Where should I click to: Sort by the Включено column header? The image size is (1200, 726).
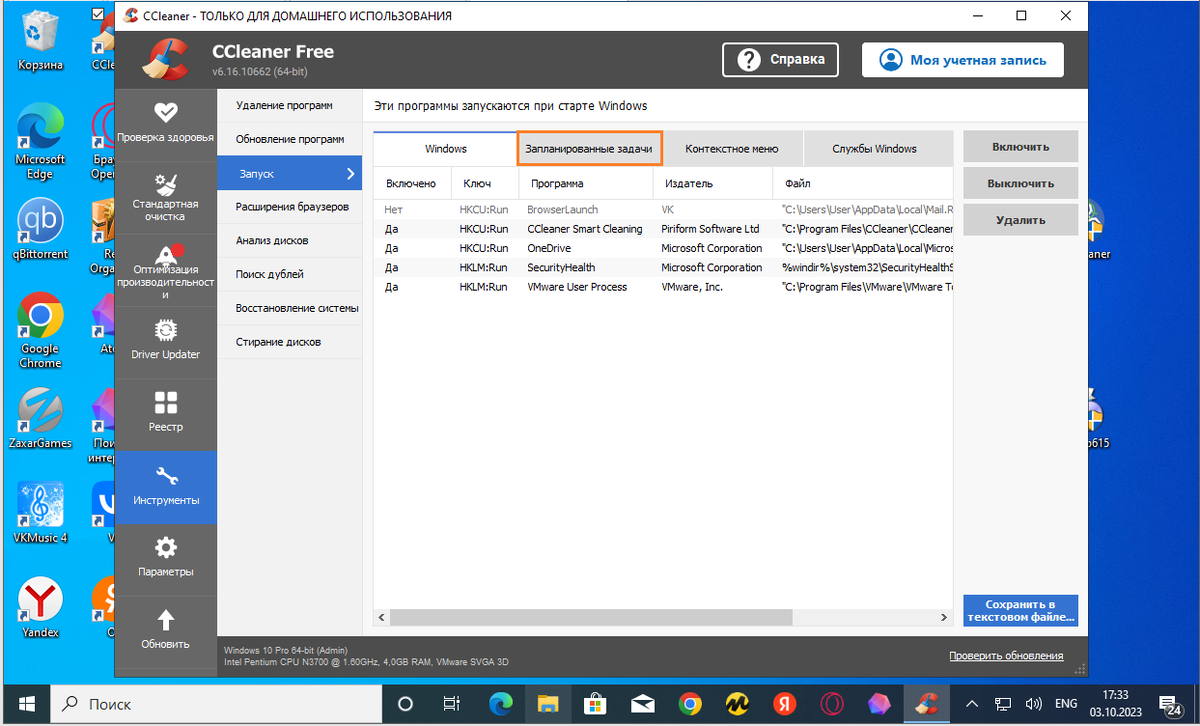[413, 184]
